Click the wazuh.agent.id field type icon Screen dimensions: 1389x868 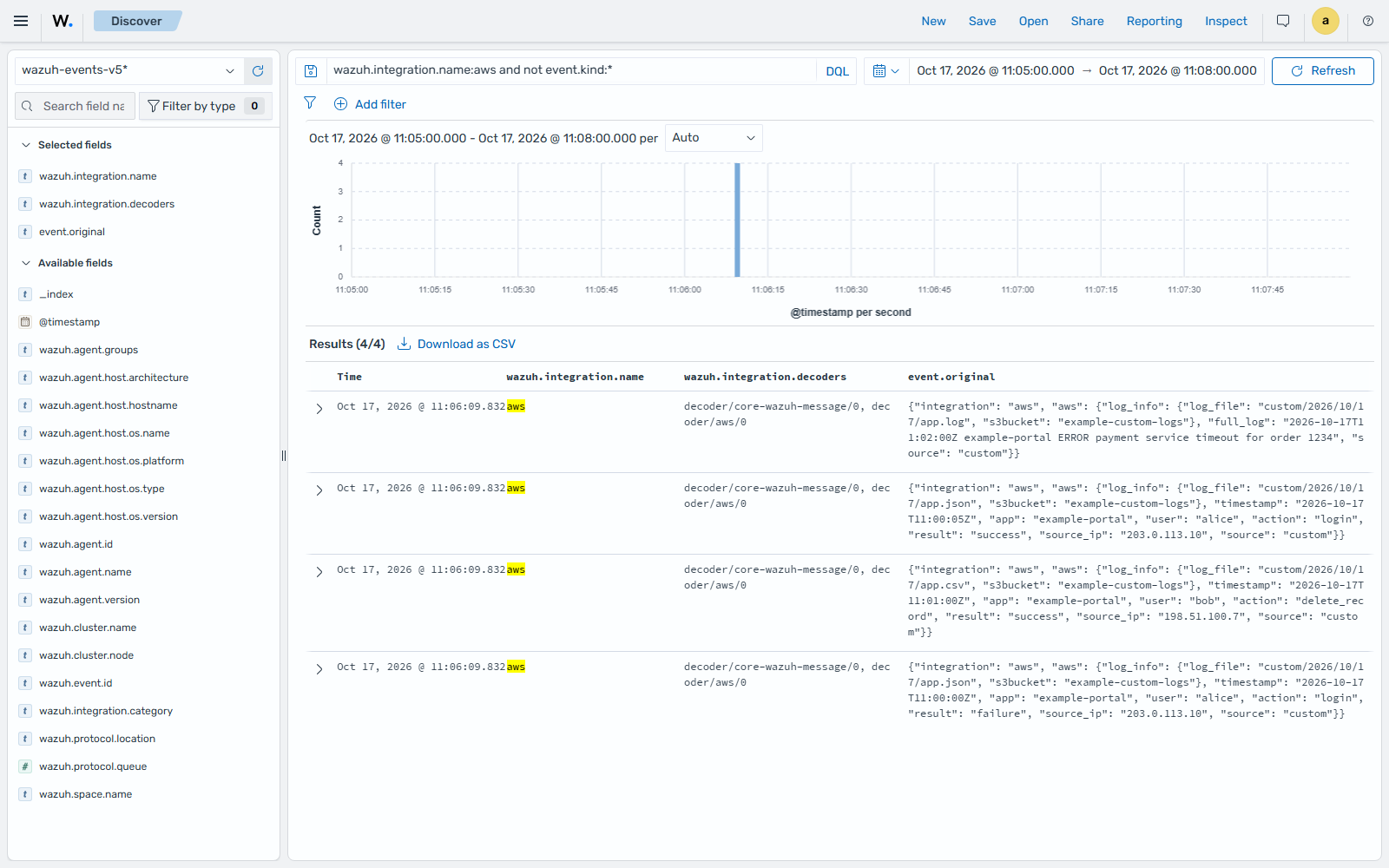pos(25,544)
